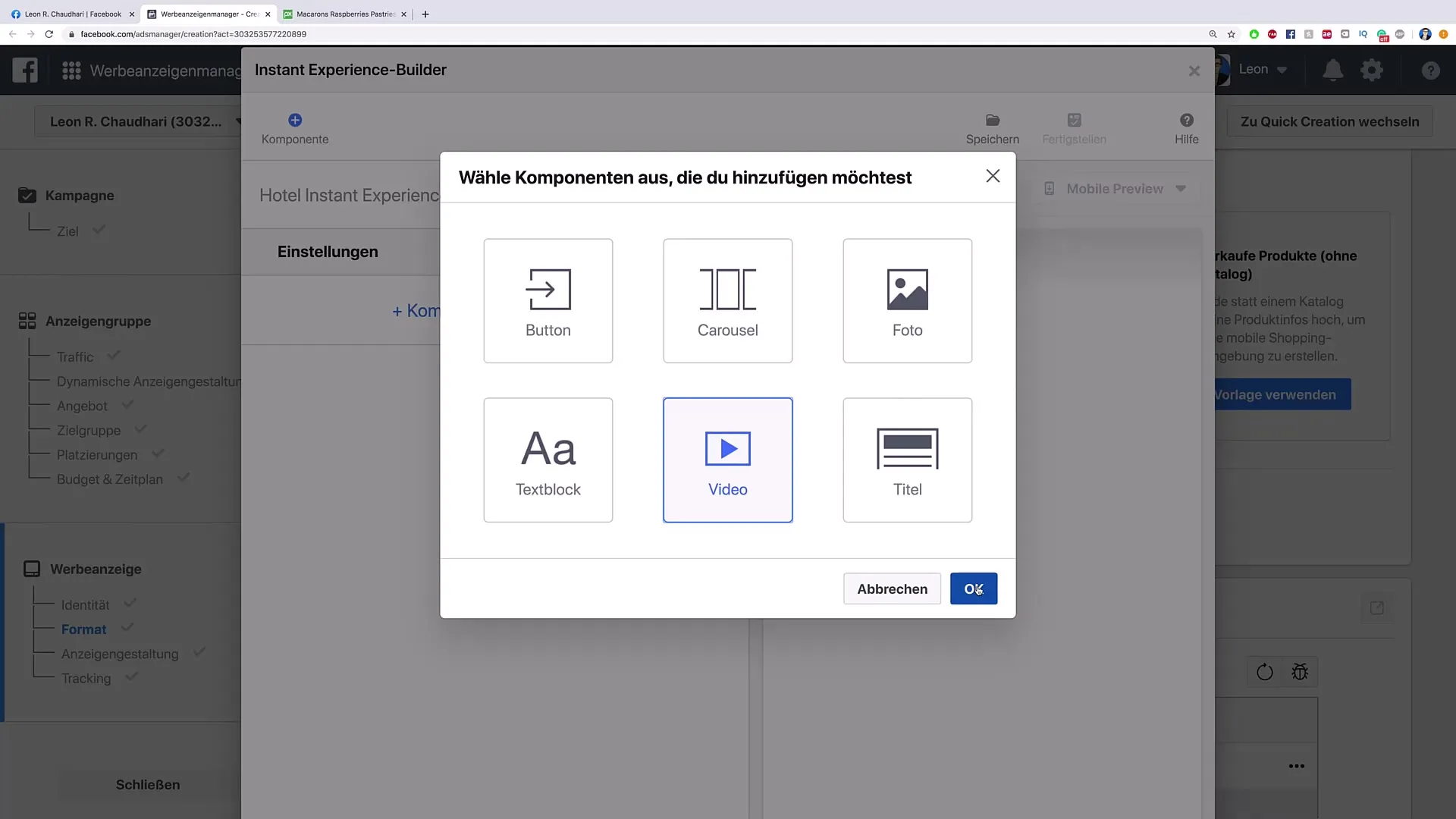Click the Facebook logo icon

pos(25,70)
